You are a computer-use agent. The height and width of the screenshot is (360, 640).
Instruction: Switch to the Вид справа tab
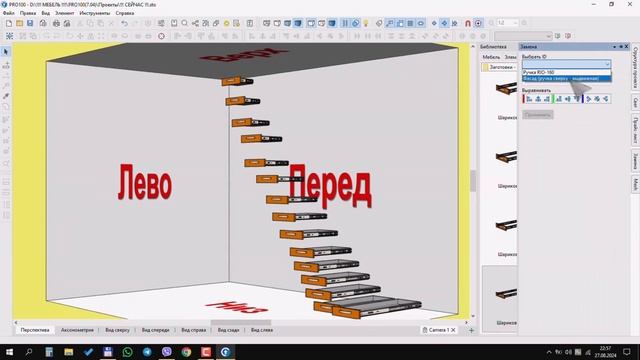(x=194, y=330)
